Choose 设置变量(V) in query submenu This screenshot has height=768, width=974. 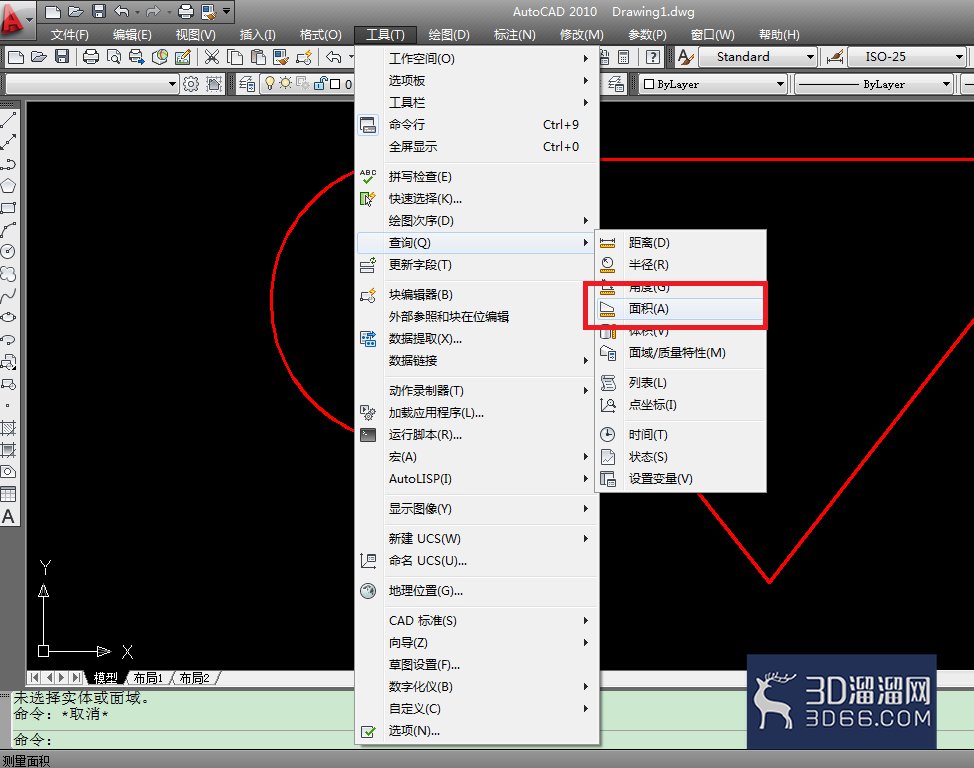681,478
